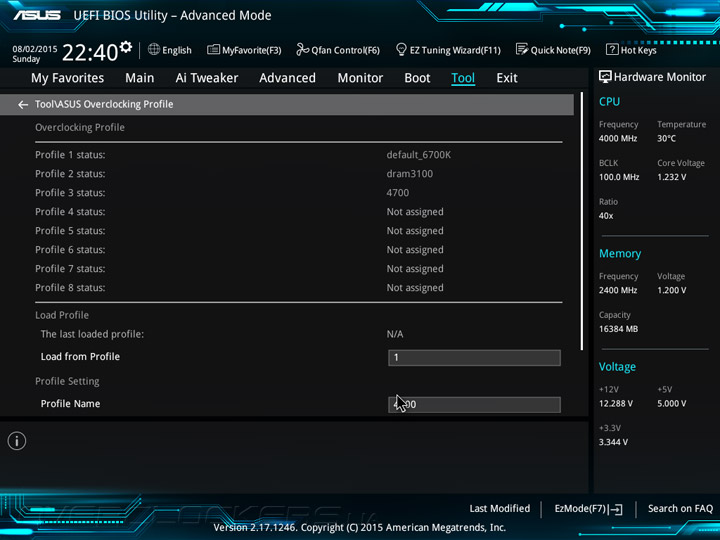720x540 pixels.
Task: Click the Hot Keys question mark icon
Action: point(612,49)
